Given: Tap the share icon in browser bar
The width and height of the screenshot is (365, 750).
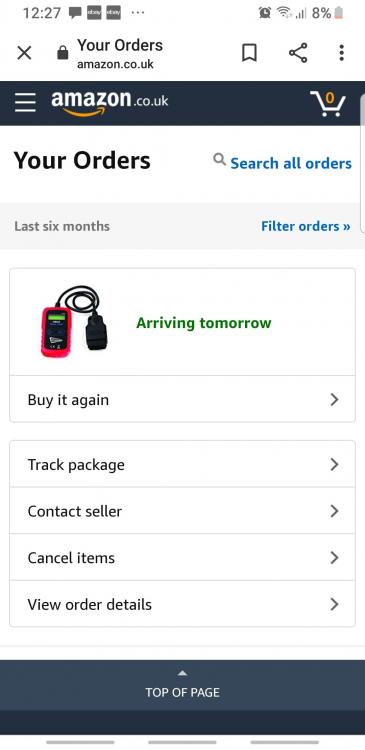Looking at the screenshot, I should (x=298, y=53).
